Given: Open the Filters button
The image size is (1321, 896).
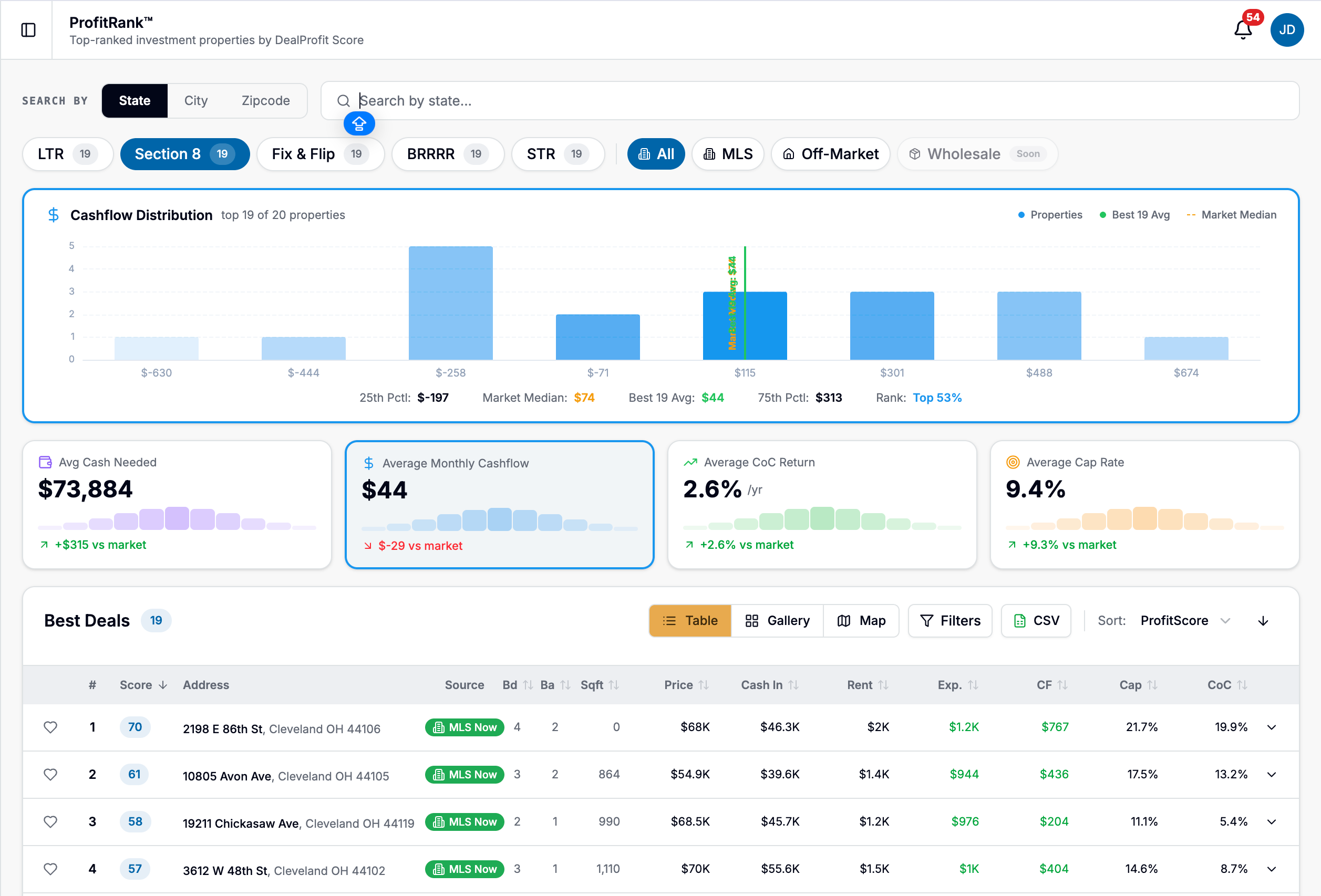Looking at the screenshot, I should pyautogui.click(x=950, y=620).
